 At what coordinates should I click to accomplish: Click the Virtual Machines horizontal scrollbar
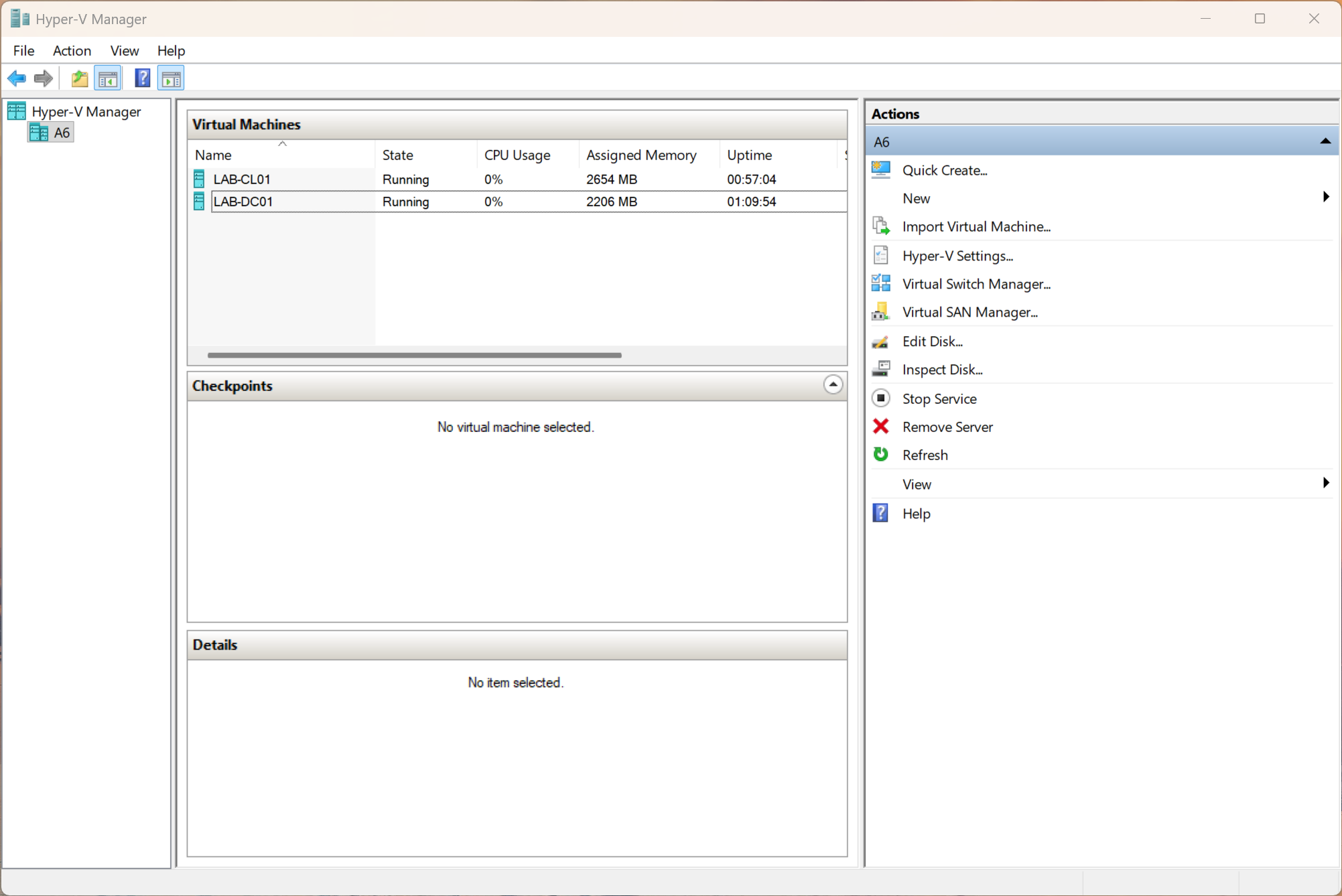(x=415, y=356)
